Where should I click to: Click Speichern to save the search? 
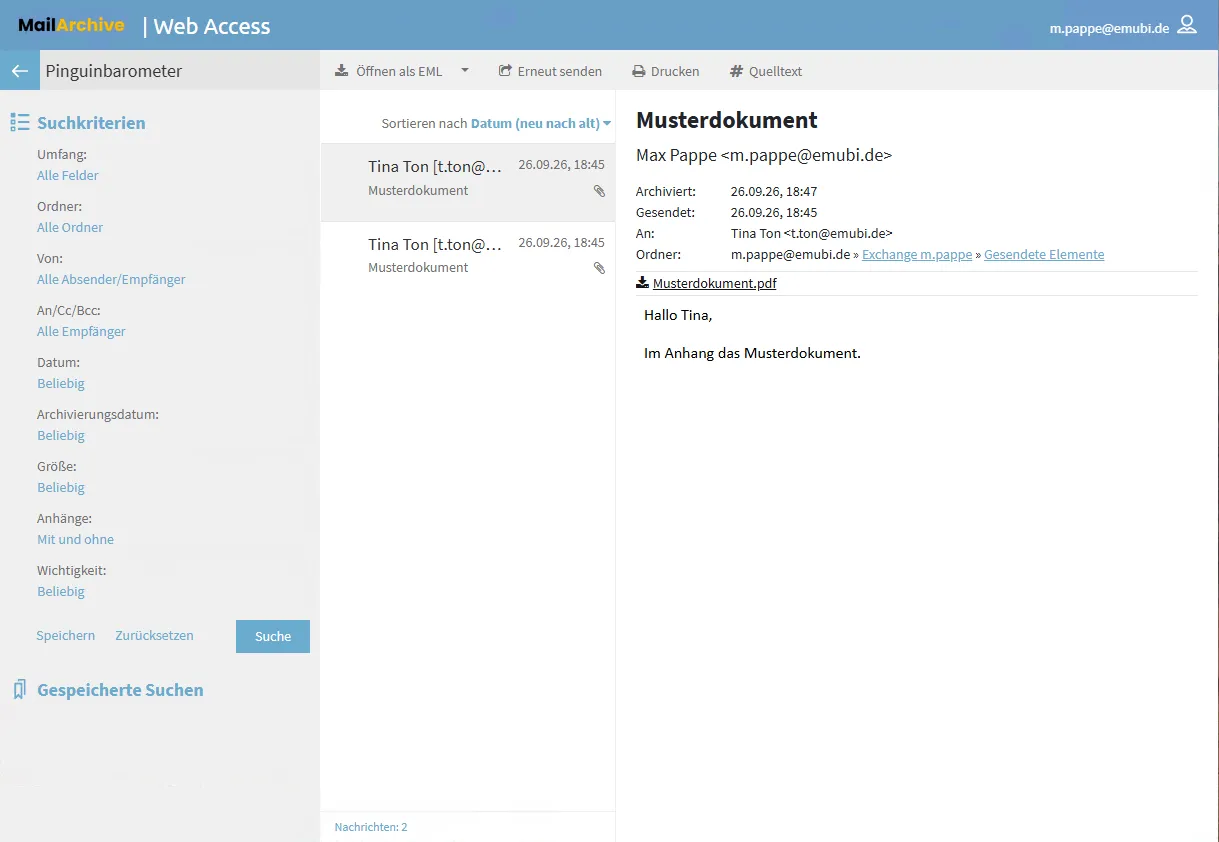(66, 635)
